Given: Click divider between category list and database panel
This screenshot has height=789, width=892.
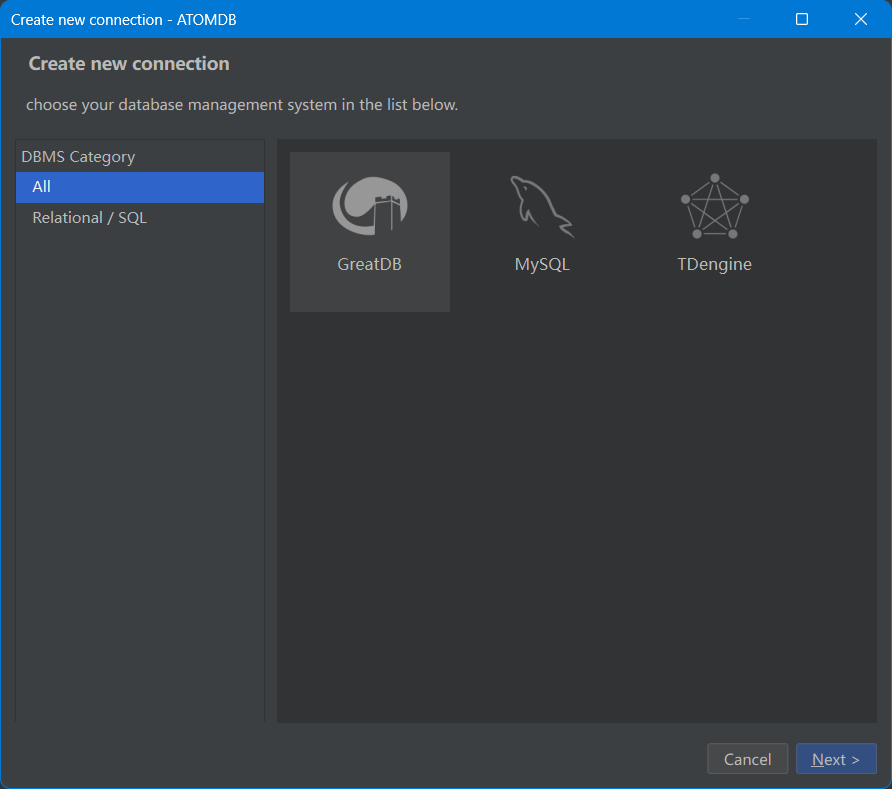Looking at the screenshot, I should click(x=270, y=430).
